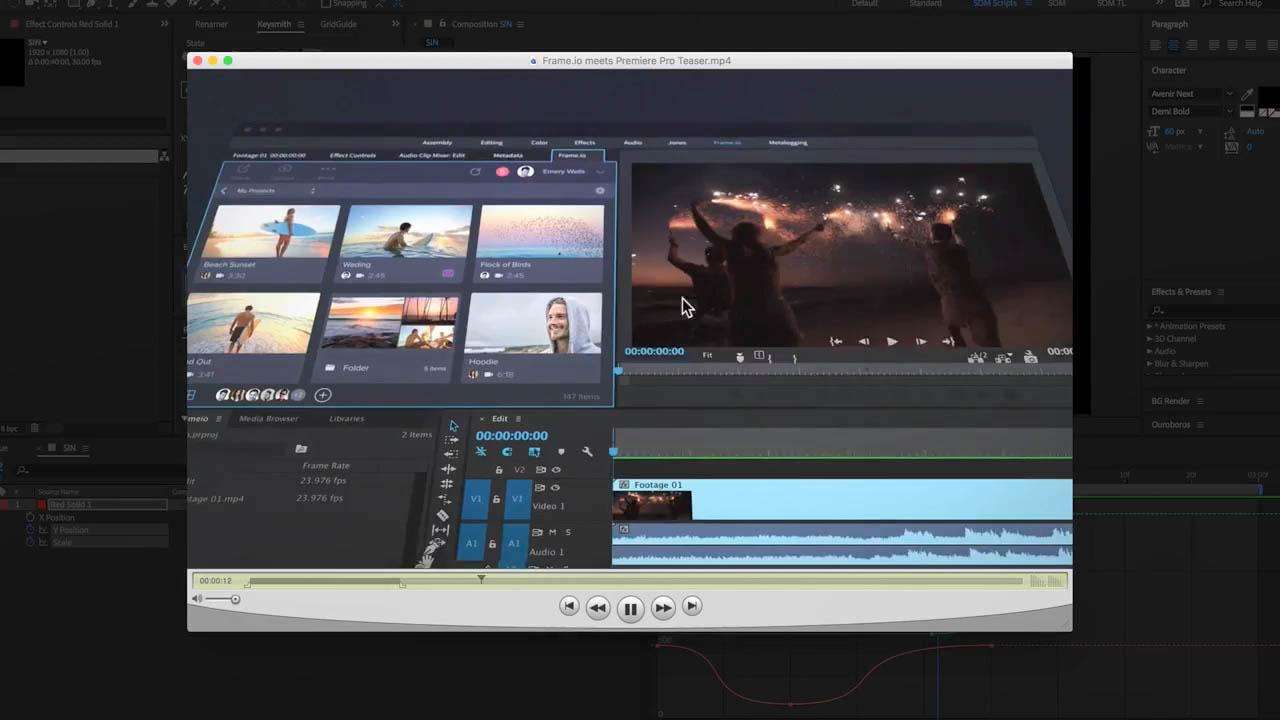
Task: Step back one frame in the program monitor
Action: [864, 341]
